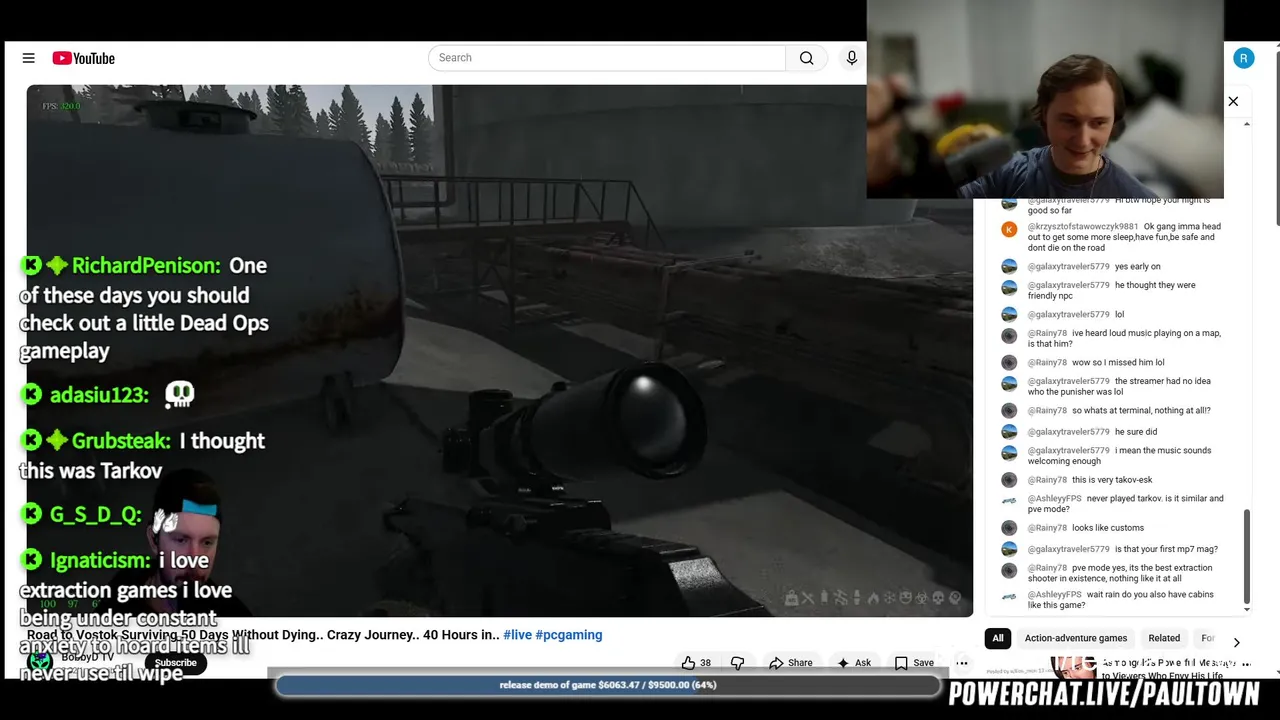Start voice search with microphone icon
This screenshot has height=720, width=1280.
pos(851,58)
